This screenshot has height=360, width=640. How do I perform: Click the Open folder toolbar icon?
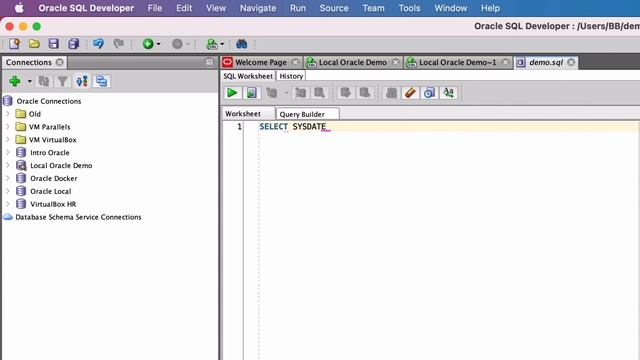pos(34,44)
